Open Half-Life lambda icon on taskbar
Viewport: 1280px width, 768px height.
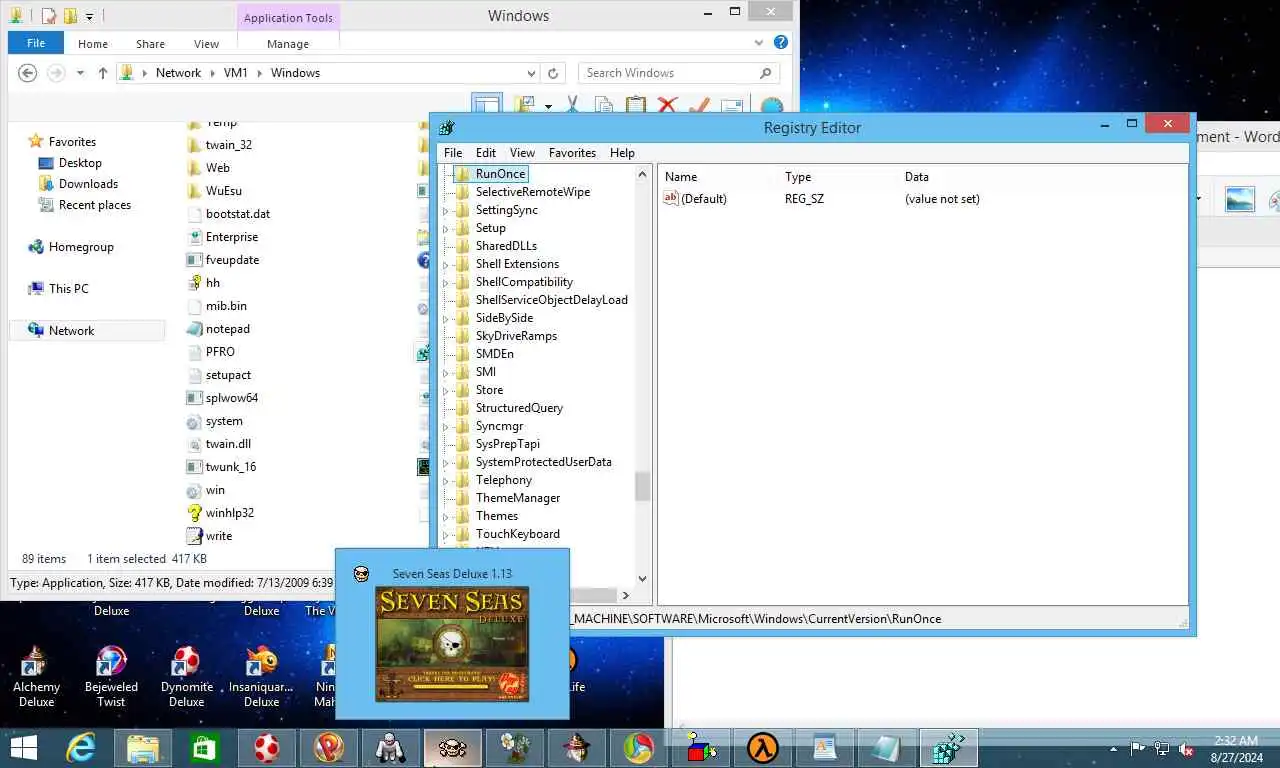point(763,748)
